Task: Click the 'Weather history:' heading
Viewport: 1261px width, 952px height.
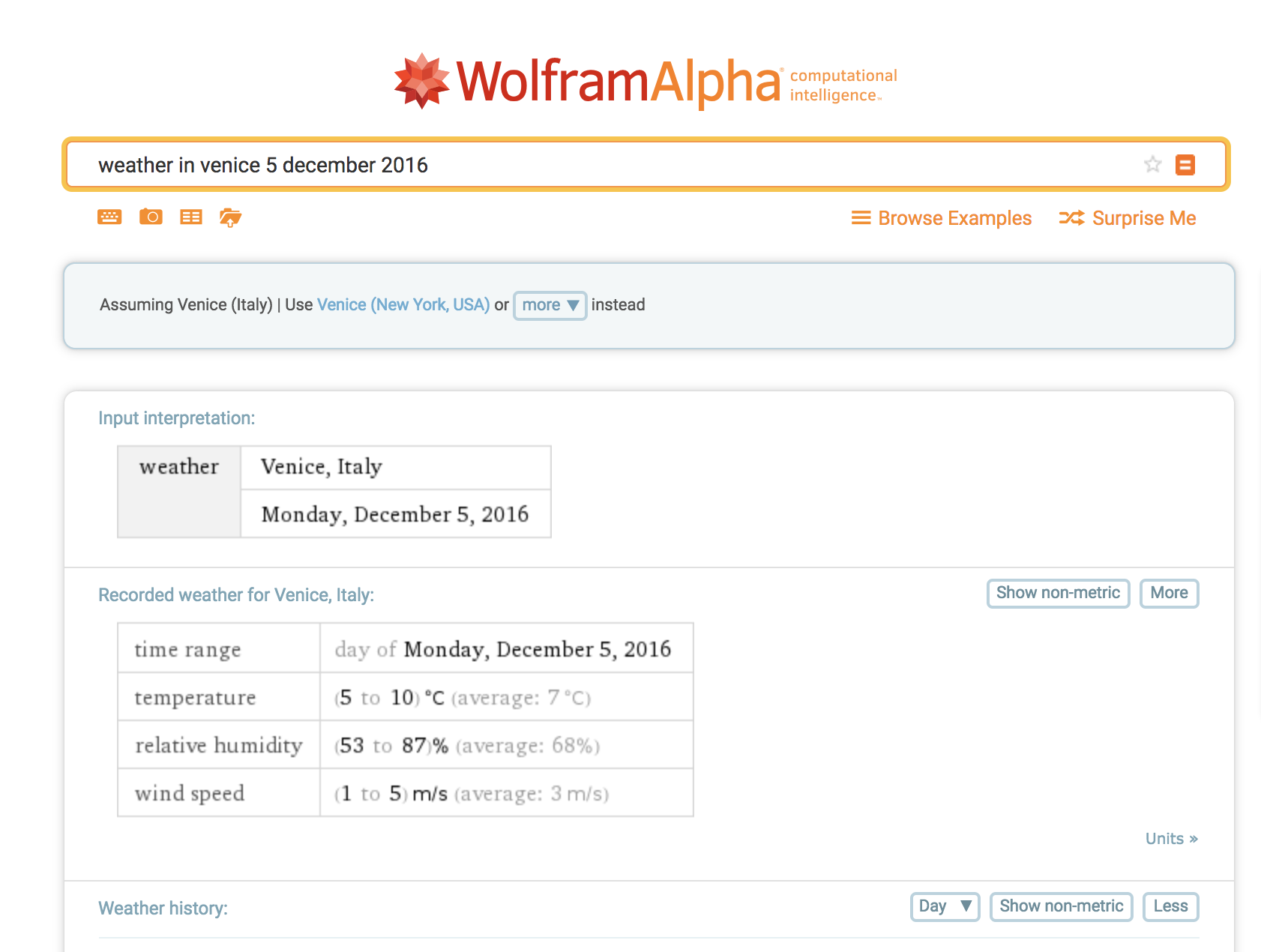Action: [x=163, y=909]
